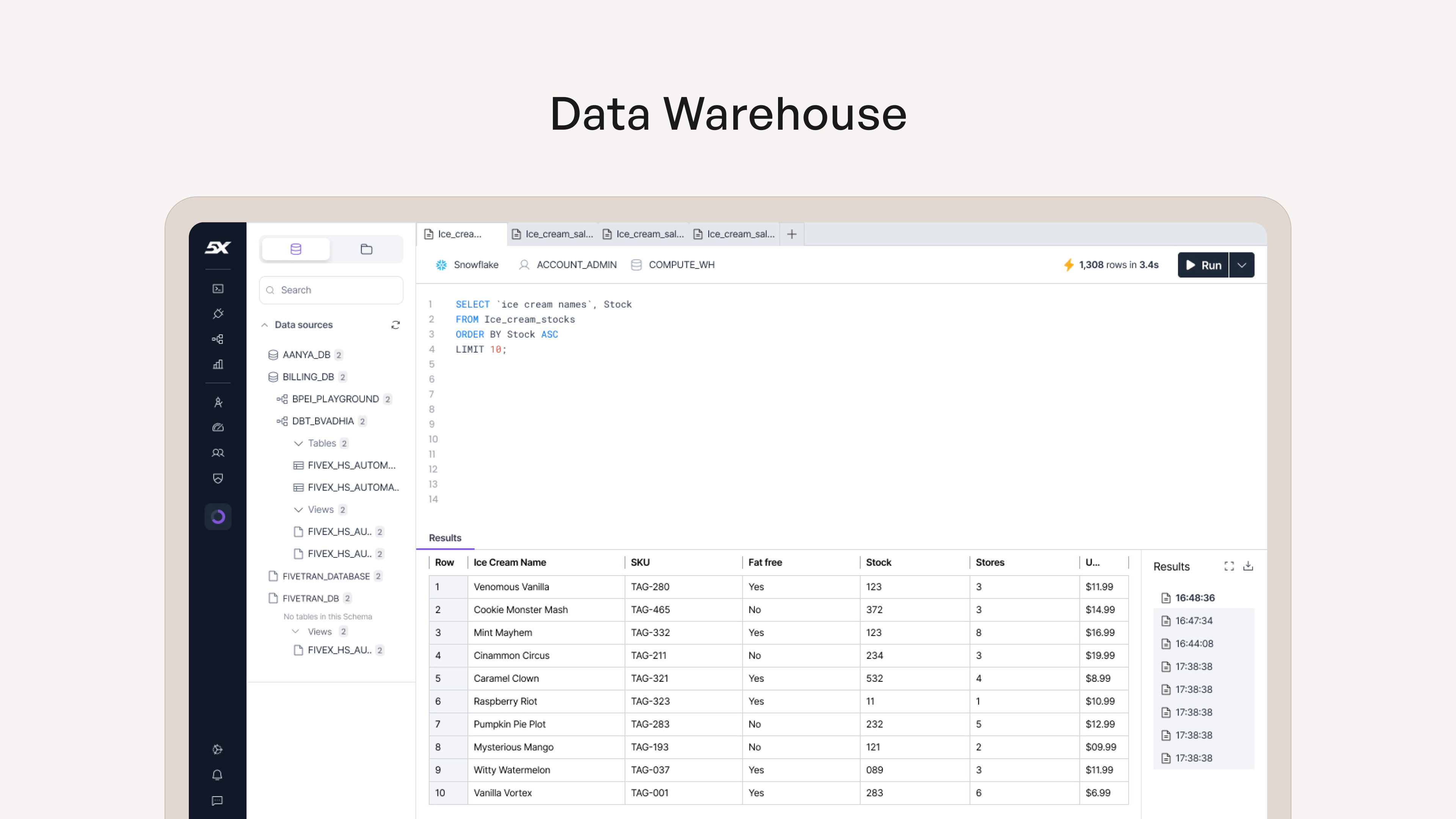Switch to the folder view toggle
The width and height of the screenshot is (1456, 819).
click(366, 249)
